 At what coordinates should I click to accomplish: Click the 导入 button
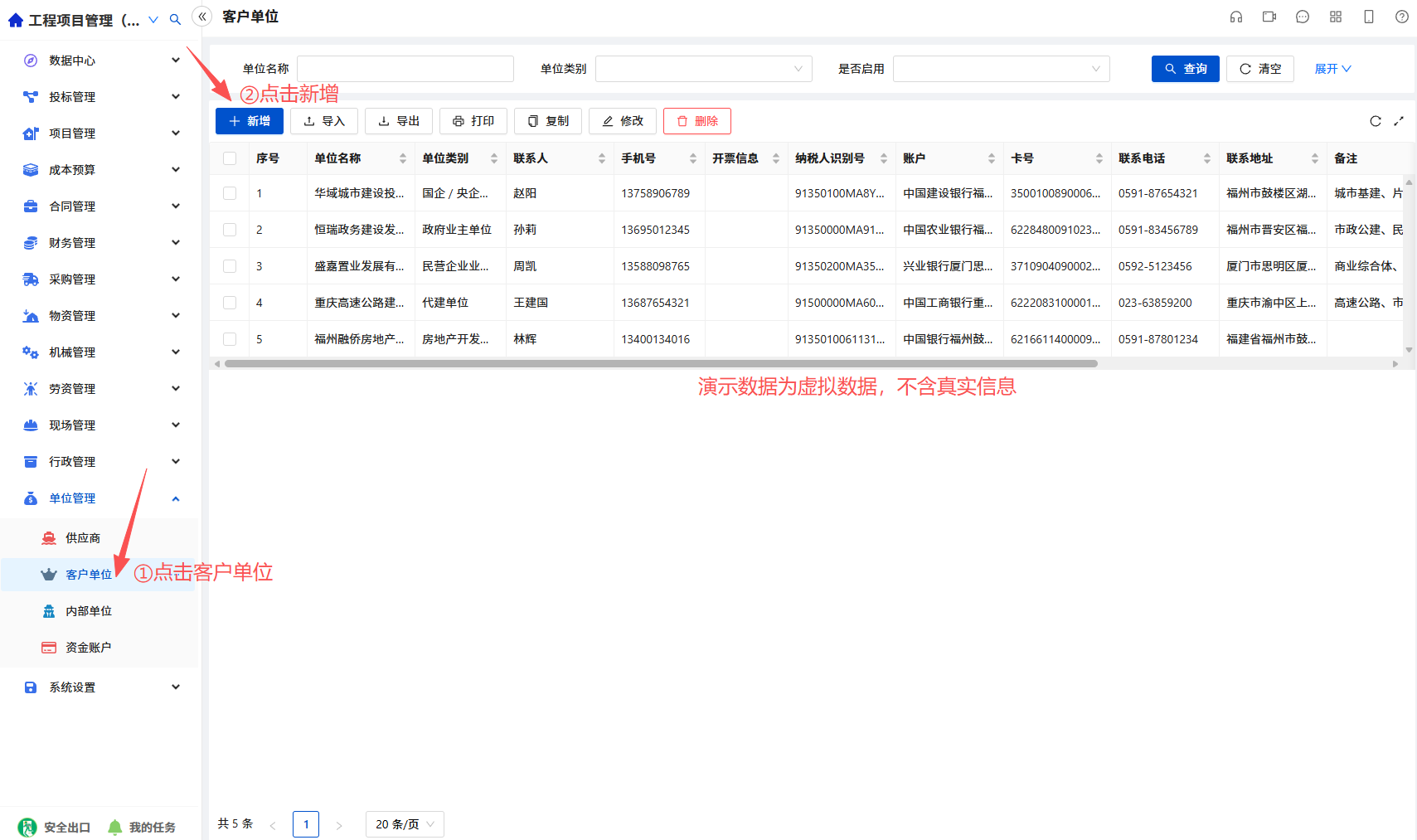(324, 121)
